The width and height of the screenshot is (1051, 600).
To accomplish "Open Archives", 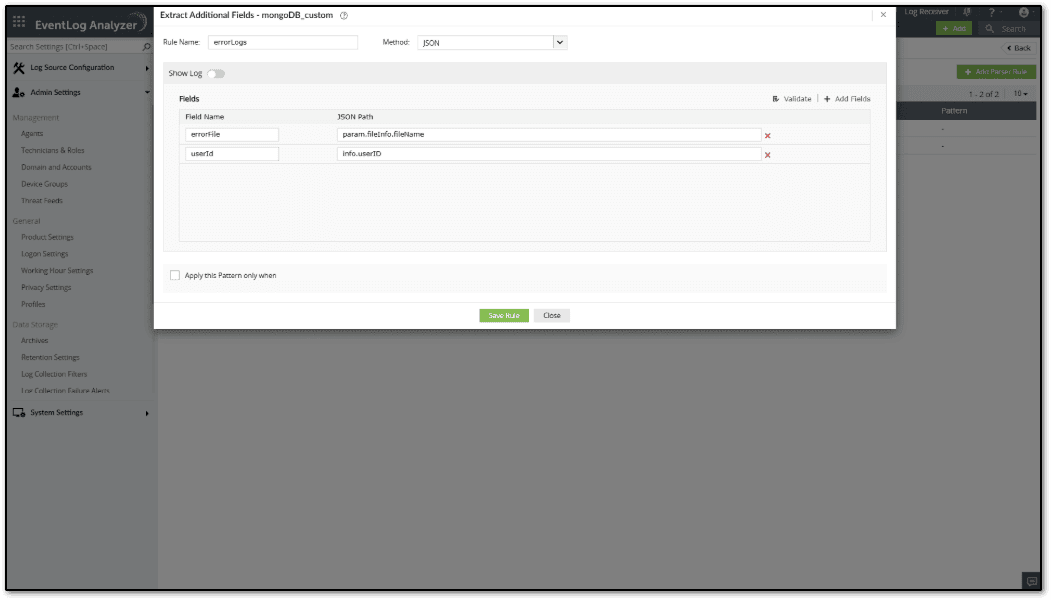I will pyautogui.click(x=34, y=341).
